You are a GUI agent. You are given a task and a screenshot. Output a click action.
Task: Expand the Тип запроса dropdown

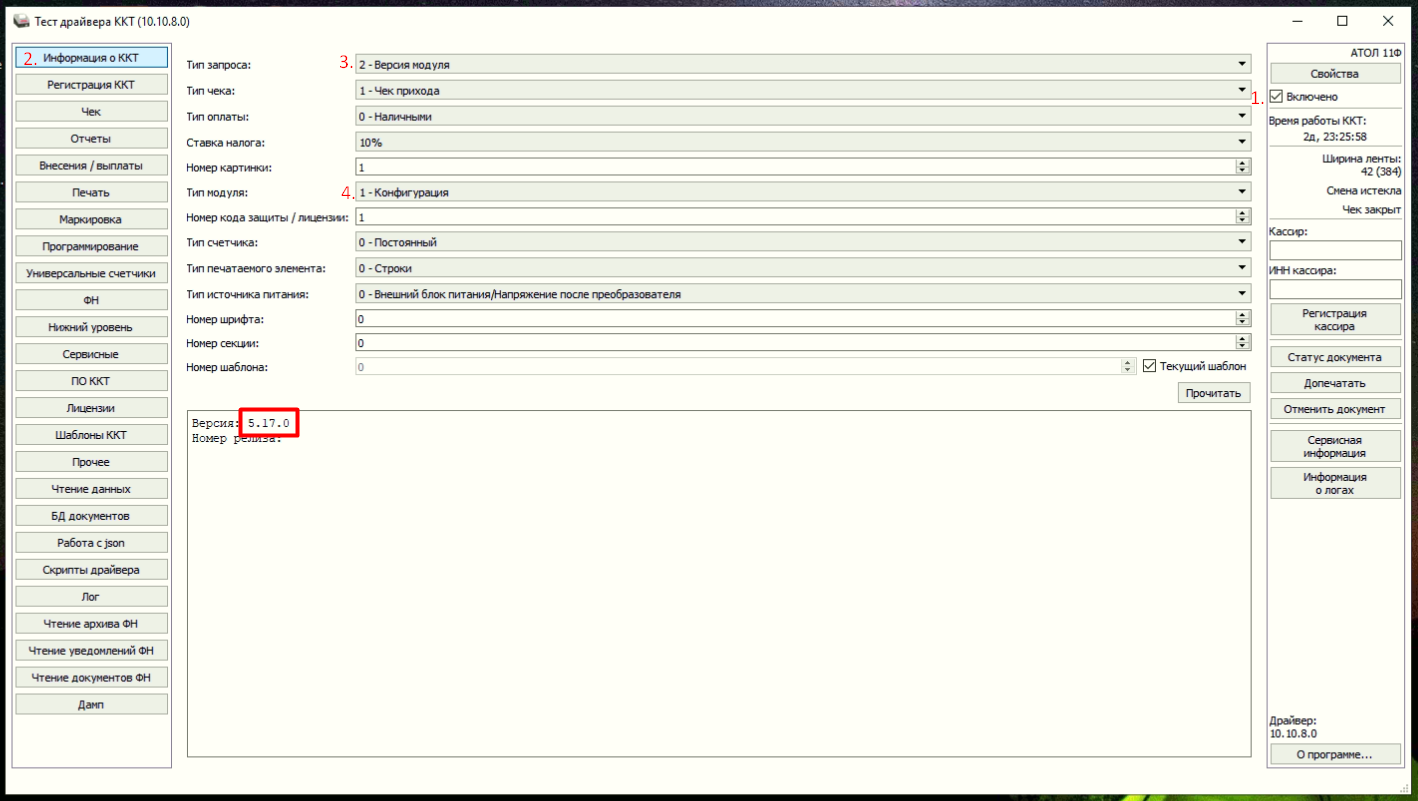coord(802,65)
